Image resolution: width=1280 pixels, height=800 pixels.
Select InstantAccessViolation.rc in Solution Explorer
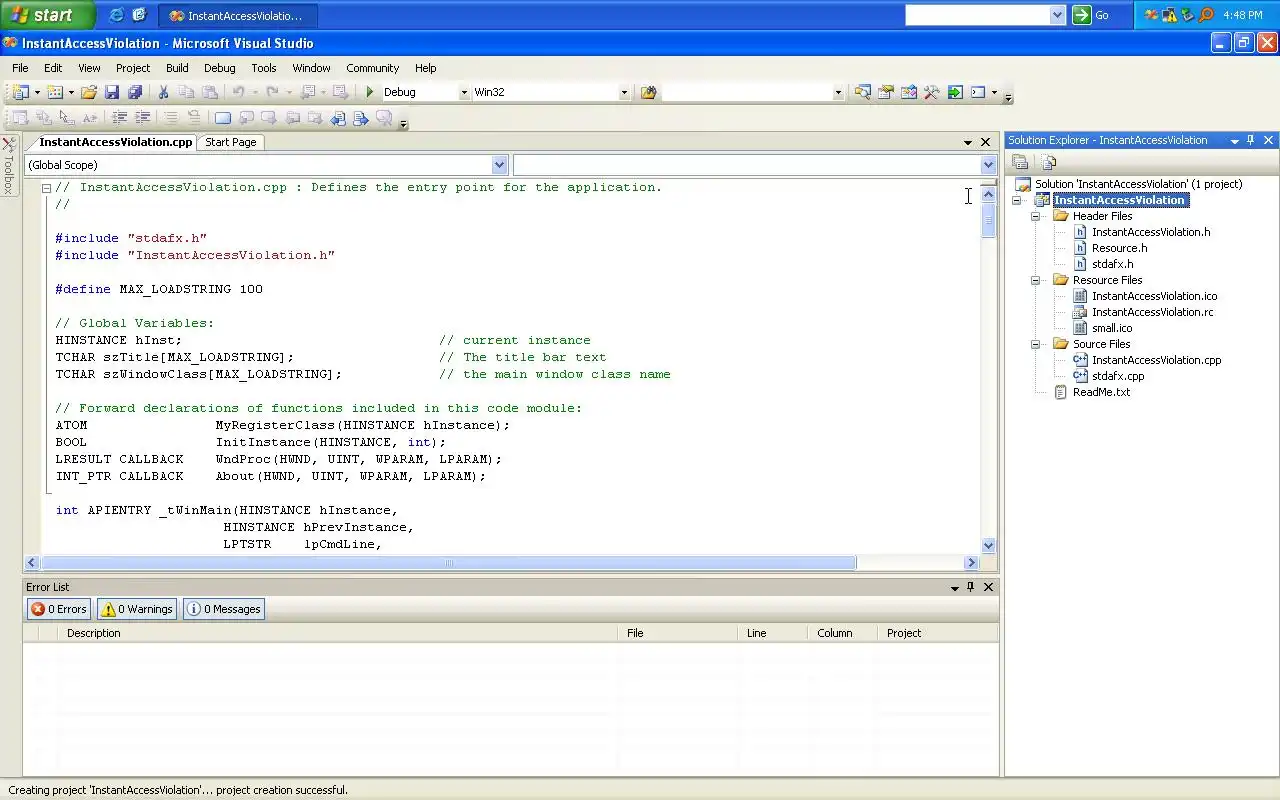(1152, 312)
